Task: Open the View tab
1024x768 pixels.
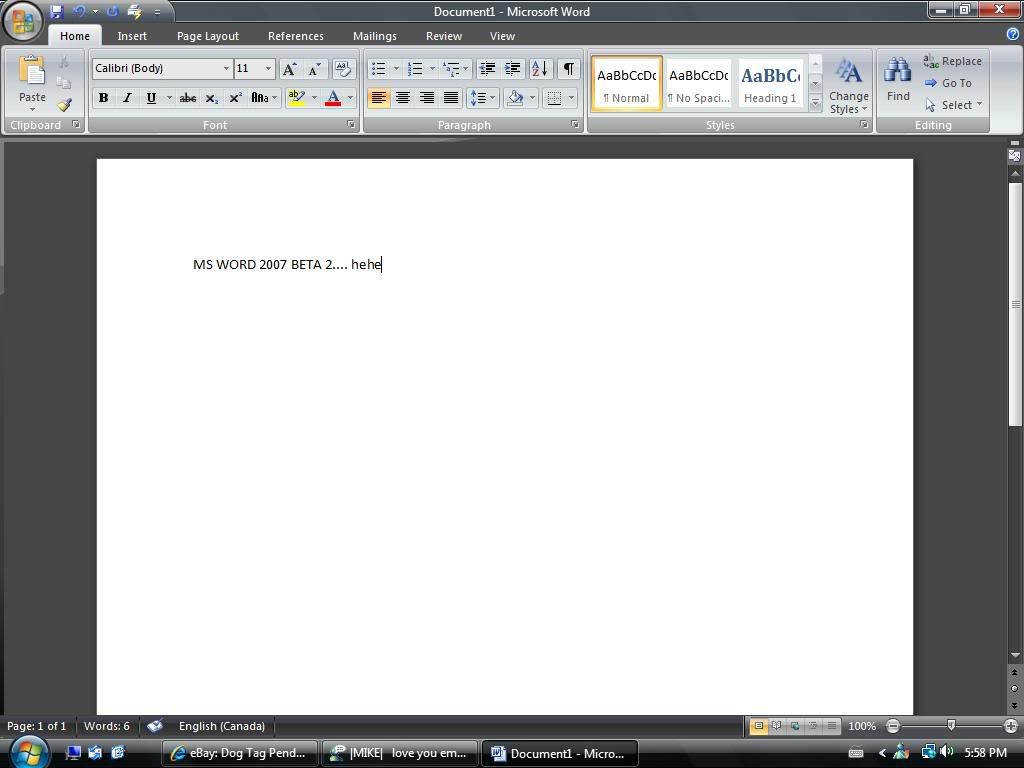Action: (502, 36)
